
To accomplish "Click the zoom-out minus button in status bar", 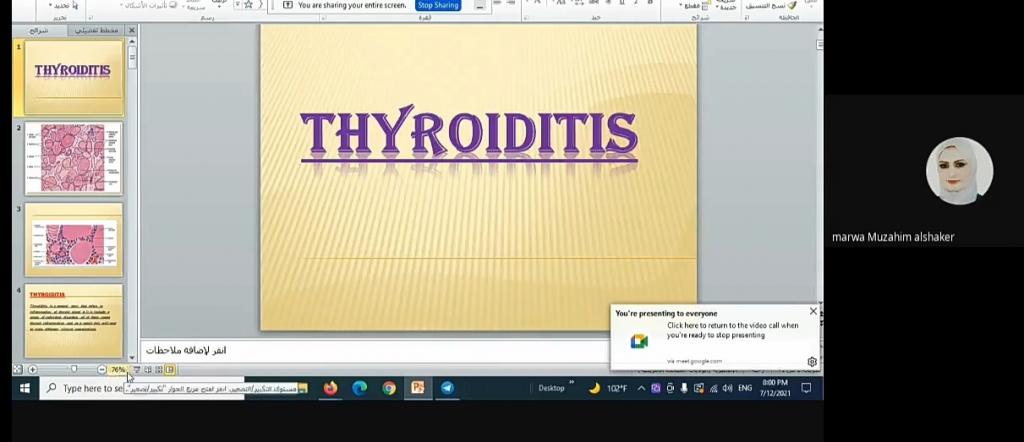I will click(x=102, y=370).
